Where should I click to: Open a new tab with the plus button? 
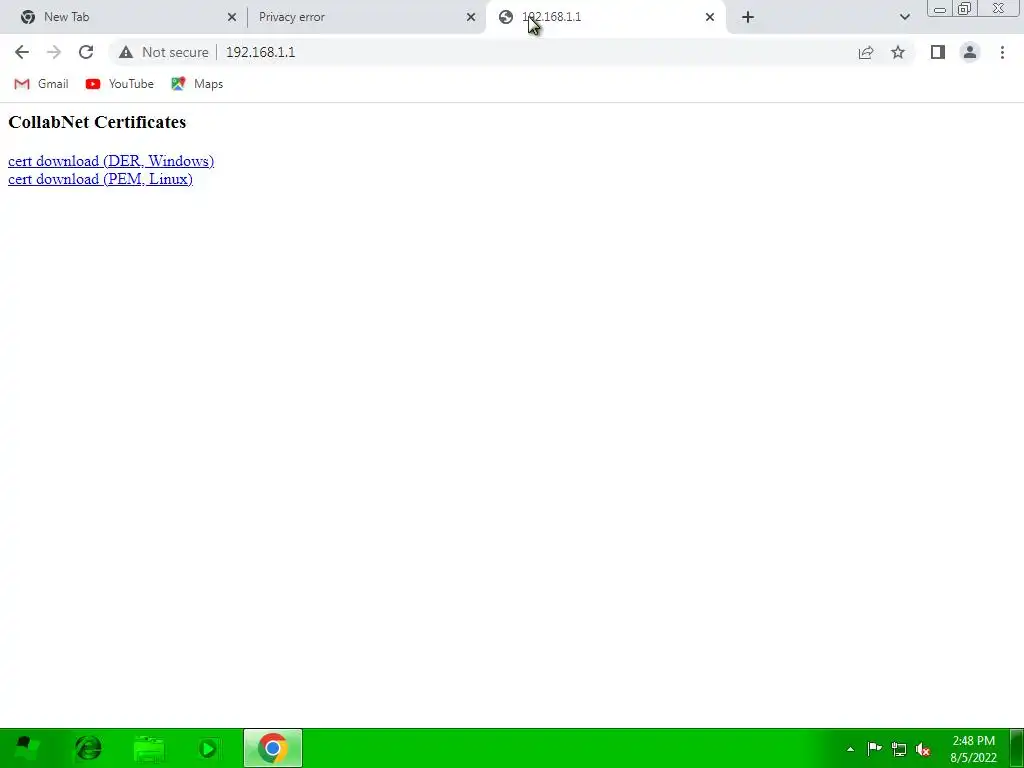(x=748, y=17)
